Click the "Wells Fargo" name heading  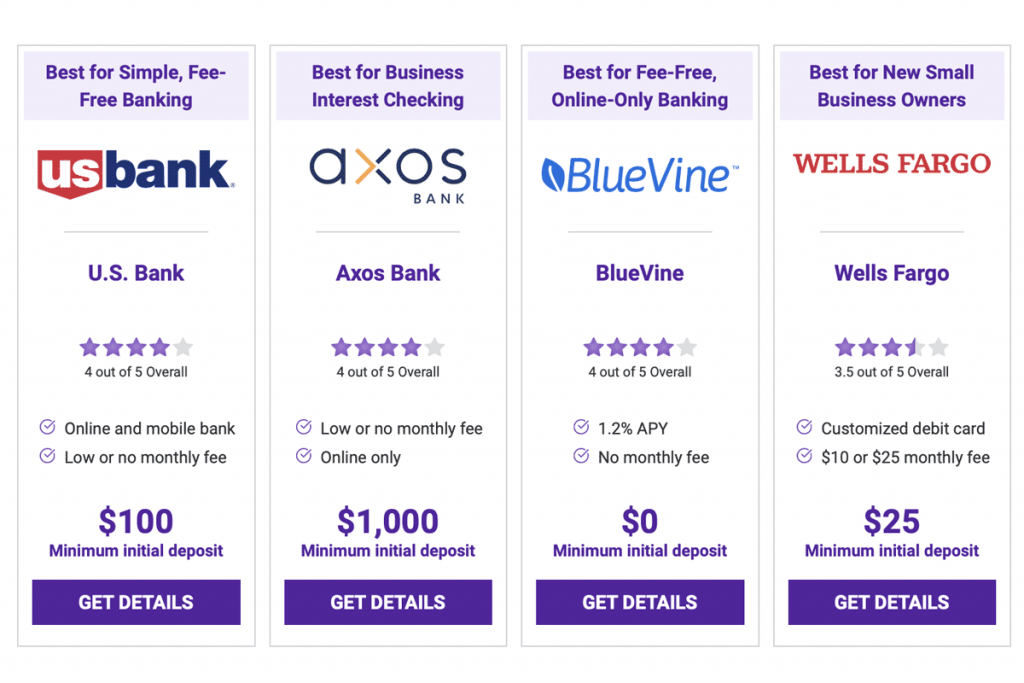tap(892, 273)
